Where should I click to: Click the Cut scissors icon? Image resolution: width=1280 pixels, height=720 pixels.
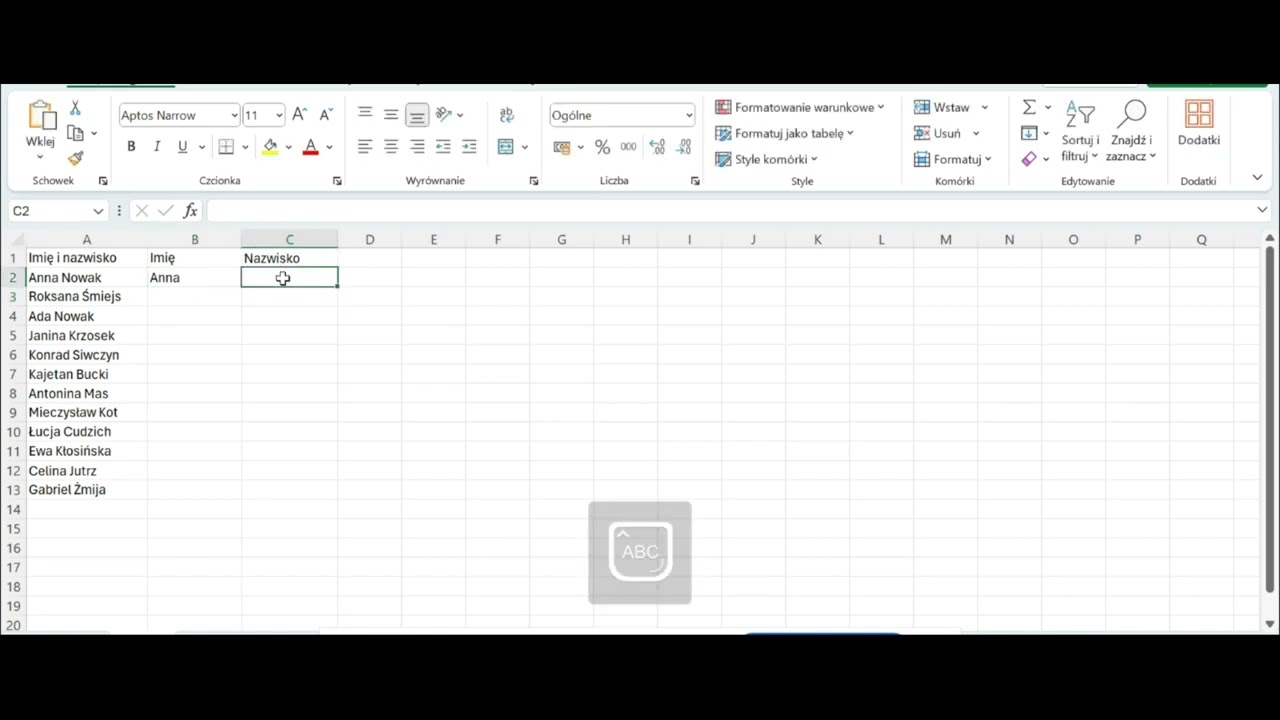tap(75, 108)
